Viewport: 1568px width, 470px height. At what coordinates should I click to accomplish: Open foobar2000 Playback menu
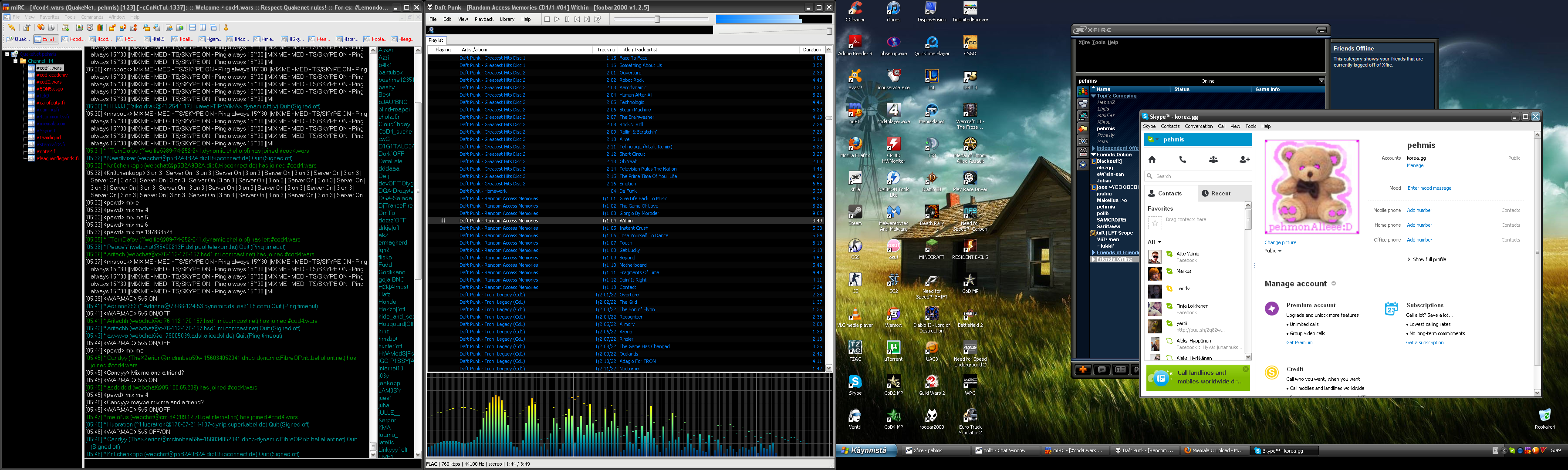click(484, 20)
